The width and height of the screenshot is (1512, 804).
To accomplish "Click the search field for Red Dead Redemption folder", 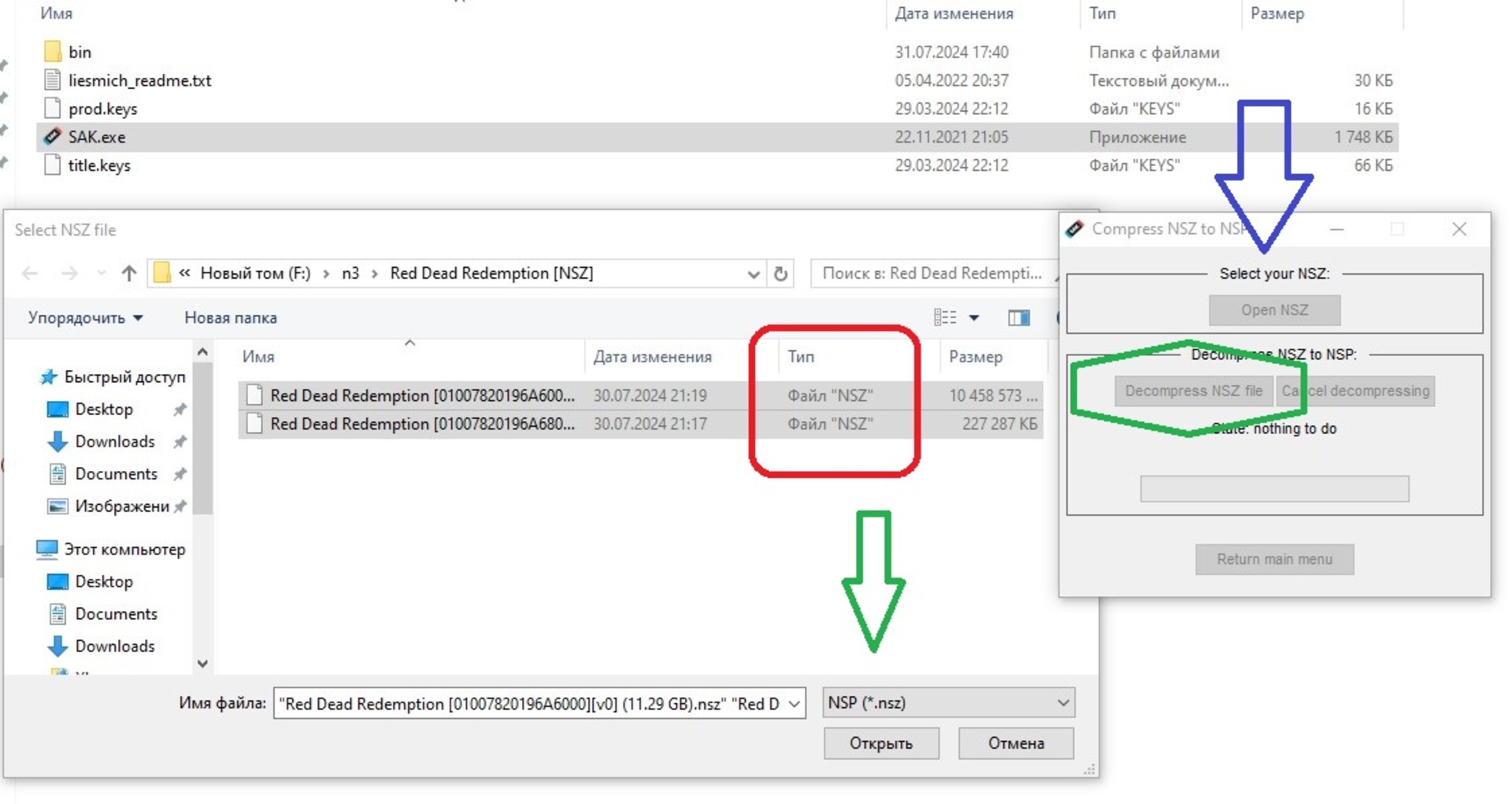I will click(x=932, y=273).
